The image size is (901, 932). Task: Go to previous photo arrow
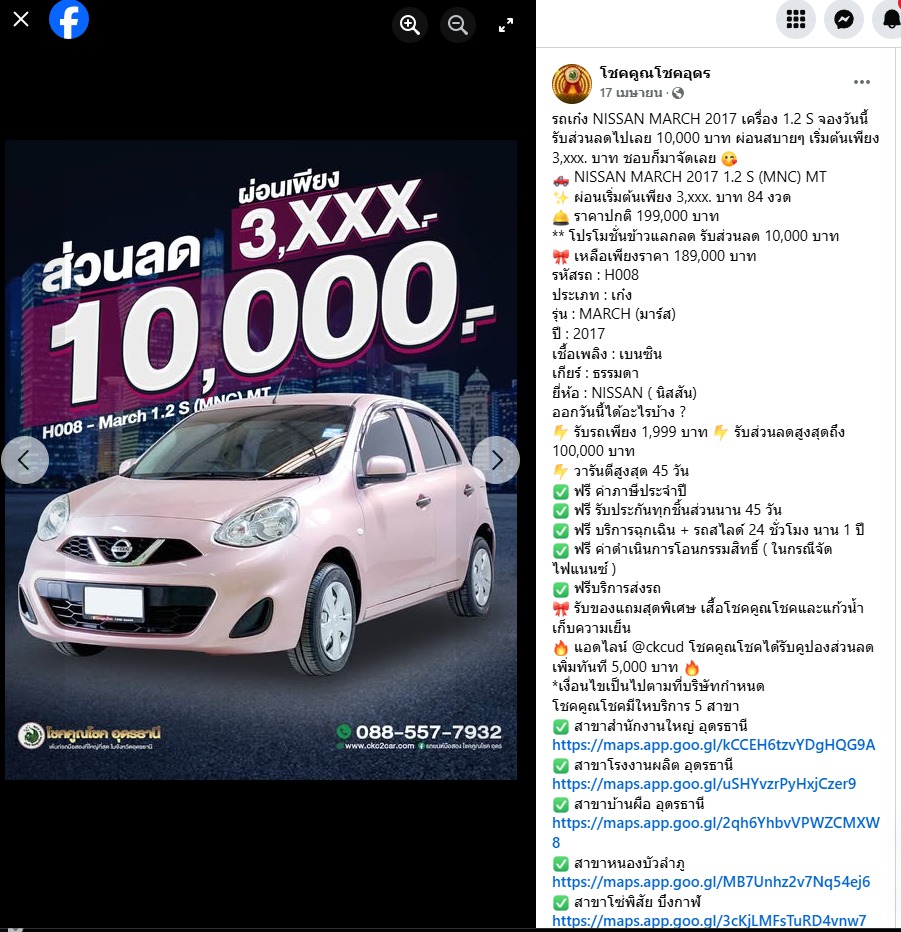pyautogui.click(x=24, y=460)
